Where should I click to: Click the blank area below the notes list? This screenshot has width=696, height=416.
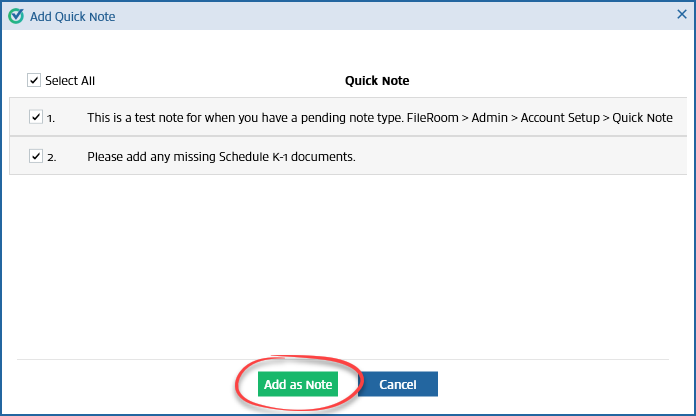[348, 265]
